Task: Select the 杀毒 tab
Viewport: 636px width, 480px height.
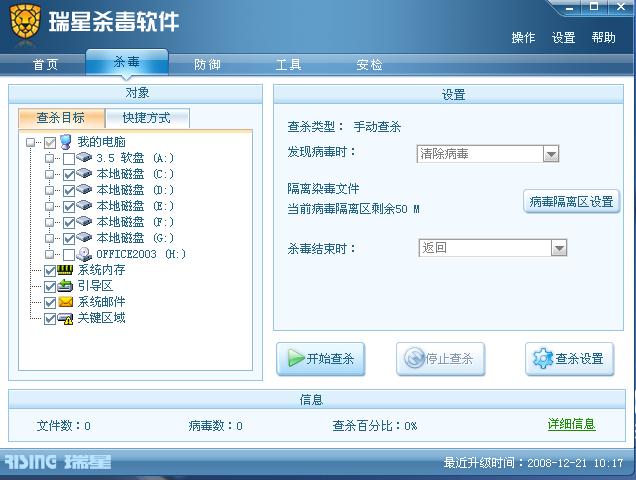Action: [127, 62]
